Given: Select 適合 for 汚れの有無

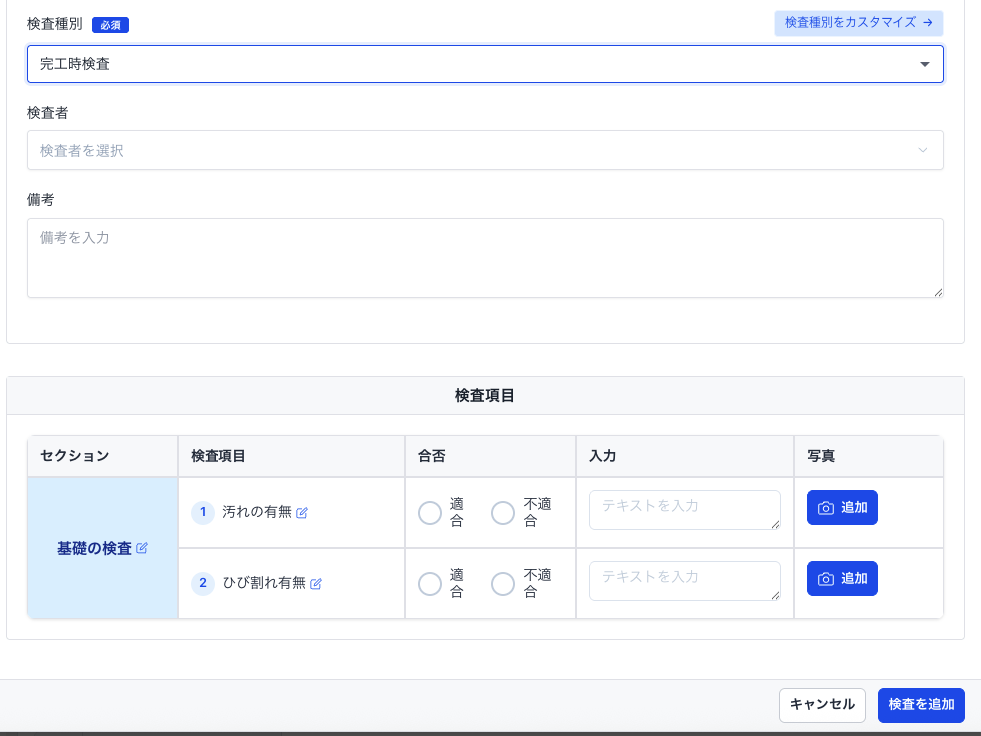Looking at the screenshot, I should coord(430,513).
